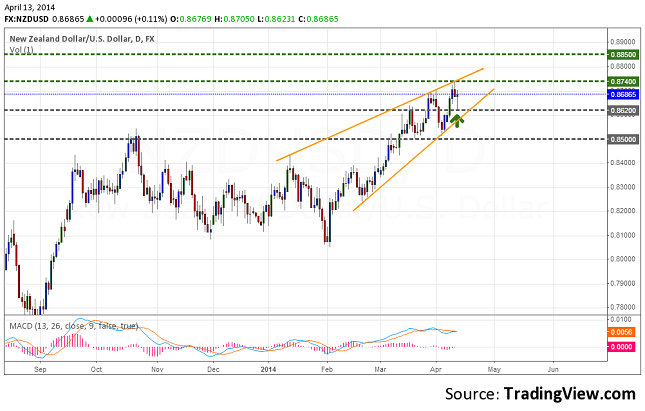Click the 0.80000 price axis label
This screenshot has height=411, width=645.
click(624, 259)
